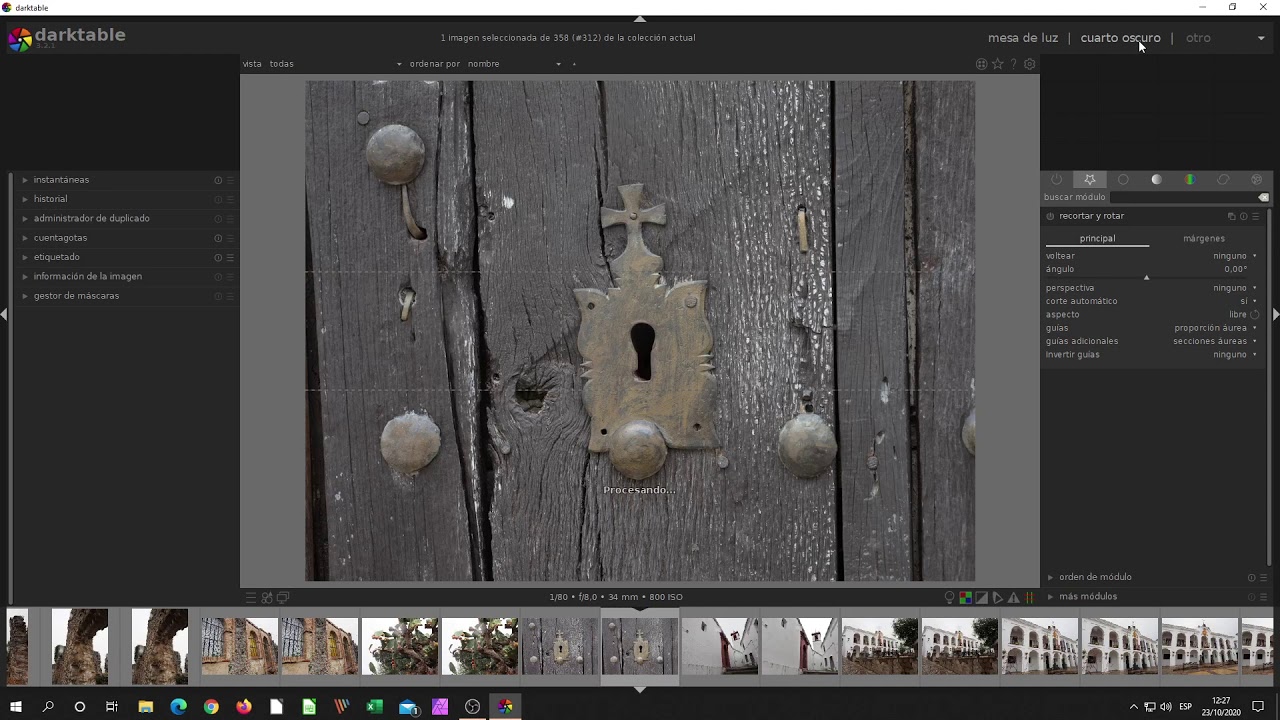This screenshot has height=720, width=1280.
Task: Switch to mesa de luz view
Action: point(1023,38)
